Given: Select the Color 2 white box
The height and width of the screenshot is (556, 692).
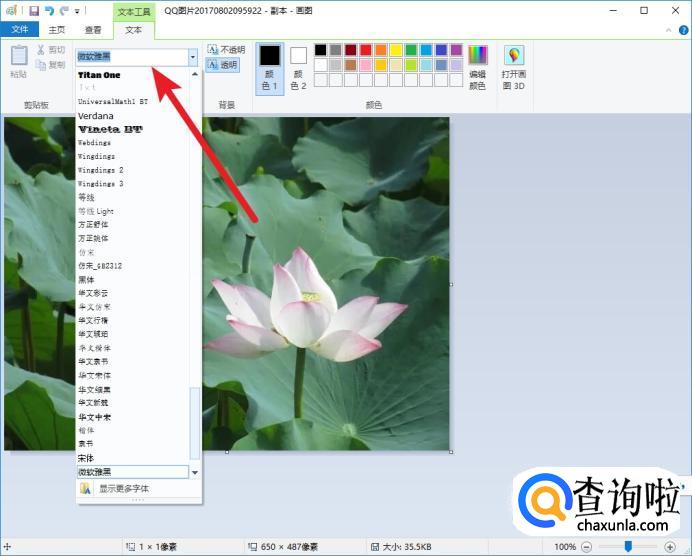Looking at the screenshot, I should (x=298, y=56).
